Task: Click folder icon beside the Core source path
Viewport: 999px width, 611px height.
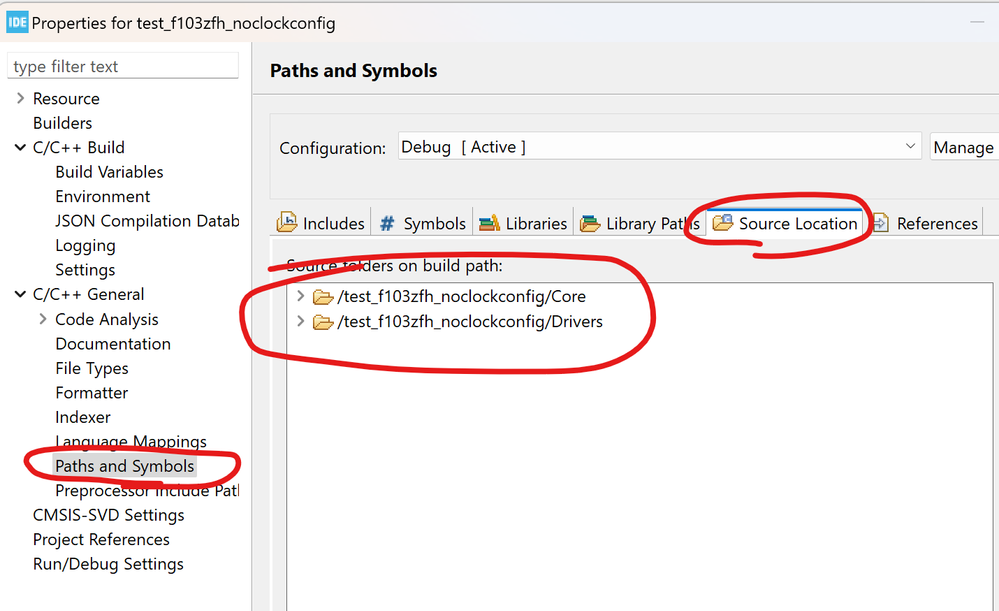Action: point(323,297)
